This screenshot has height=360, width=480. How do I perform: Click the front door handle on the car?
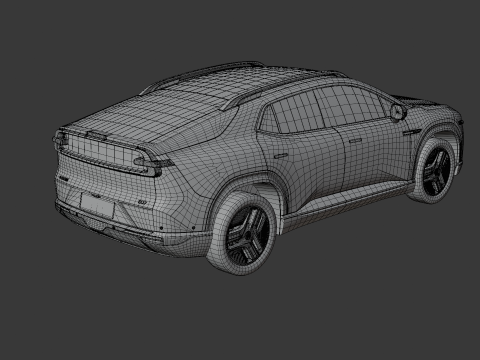(356, 141)
